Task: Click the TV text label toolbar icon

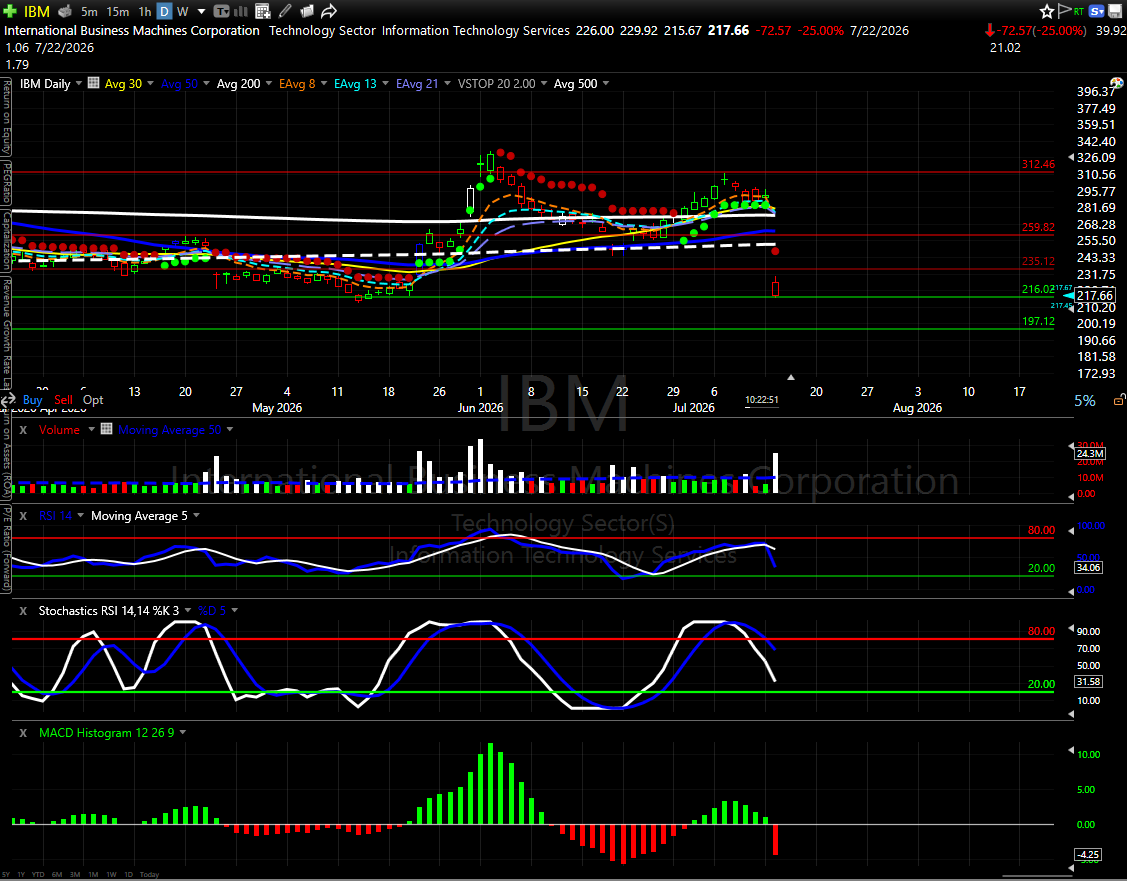Action: (x=222, y=11)
